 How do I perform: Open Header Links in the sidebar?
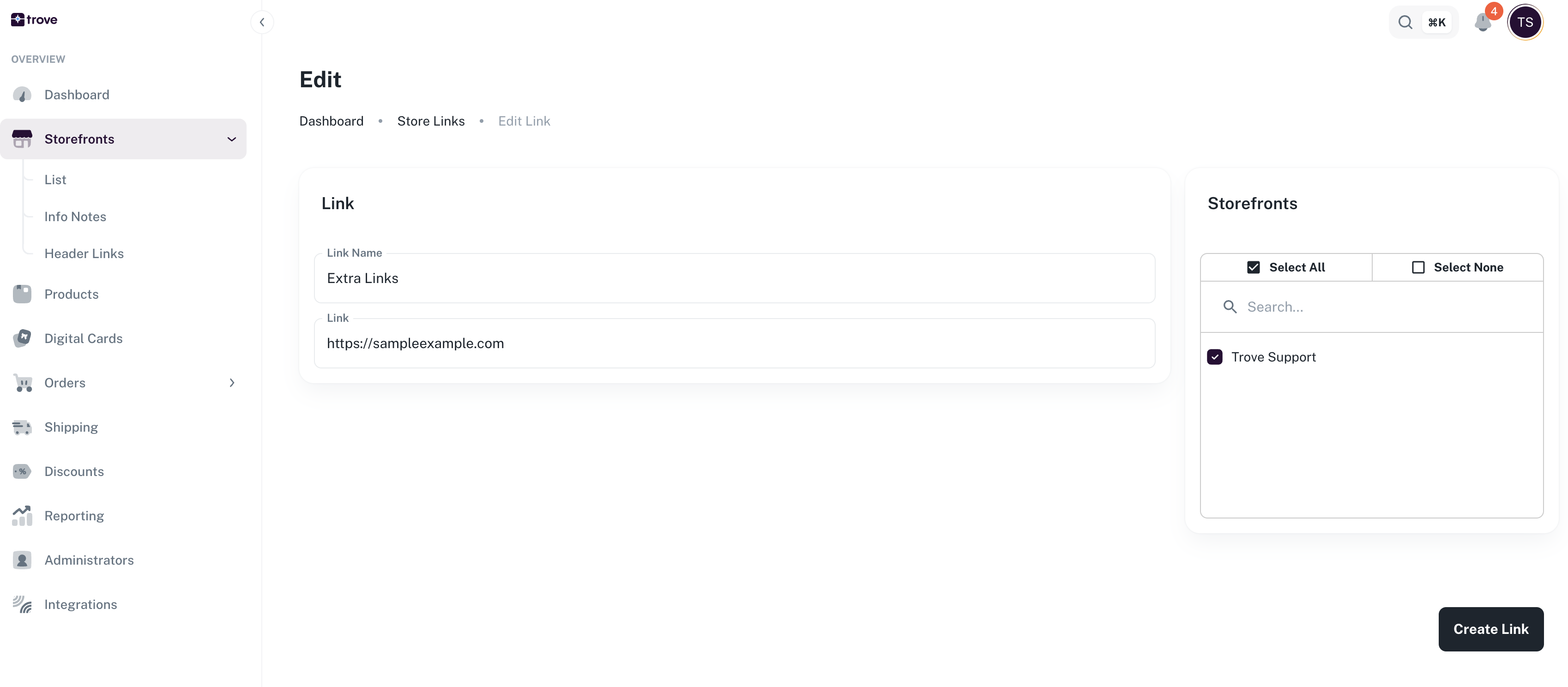(x=84, y=254)
